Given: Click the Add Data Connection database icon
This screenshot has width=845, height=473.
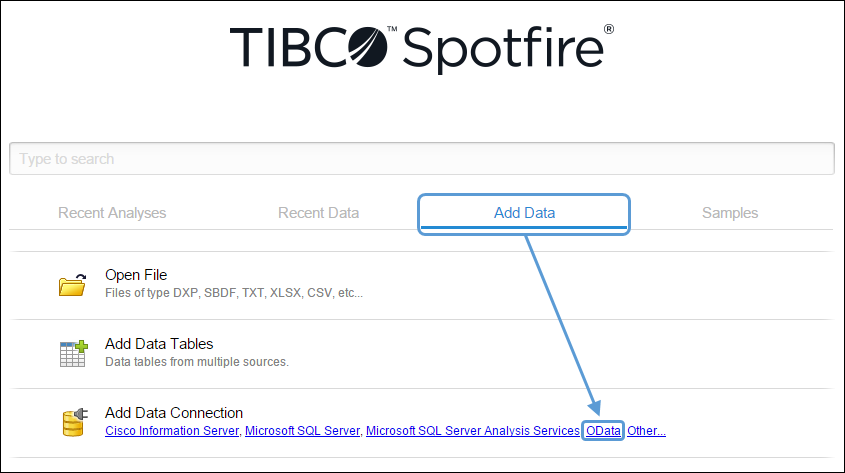Looking at the screenshot, I should click(74, 422).
